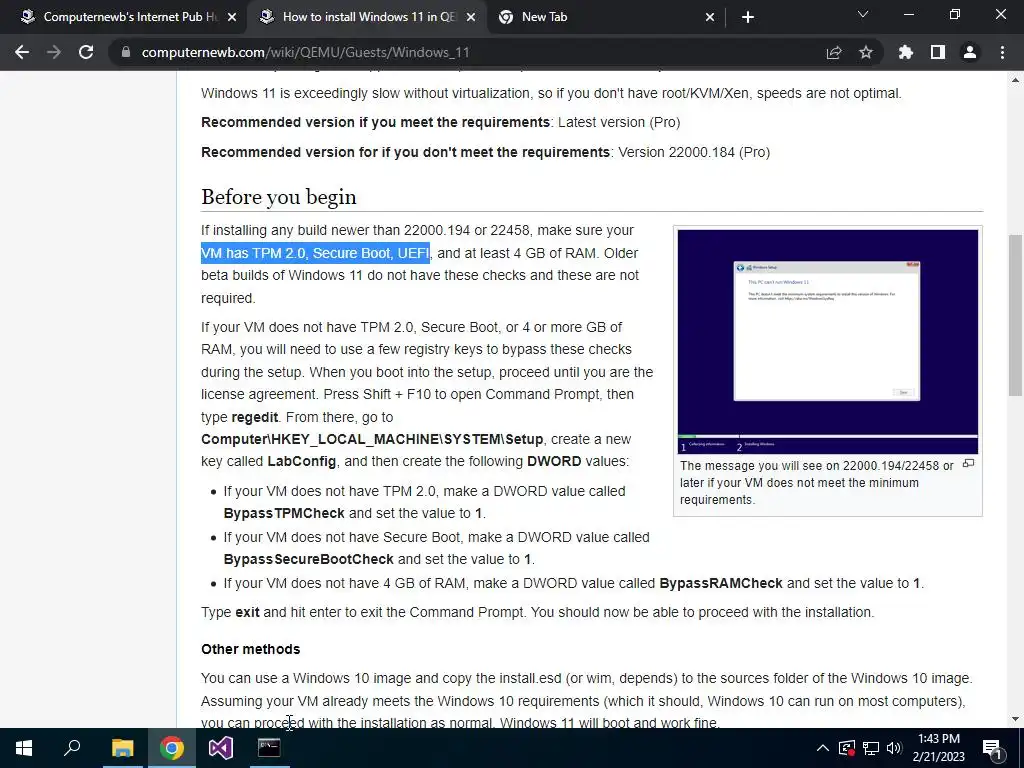This screenshot has height=768, width=1024.
Task: Open the volume control tray icon
Action: [x=894, y=748]
